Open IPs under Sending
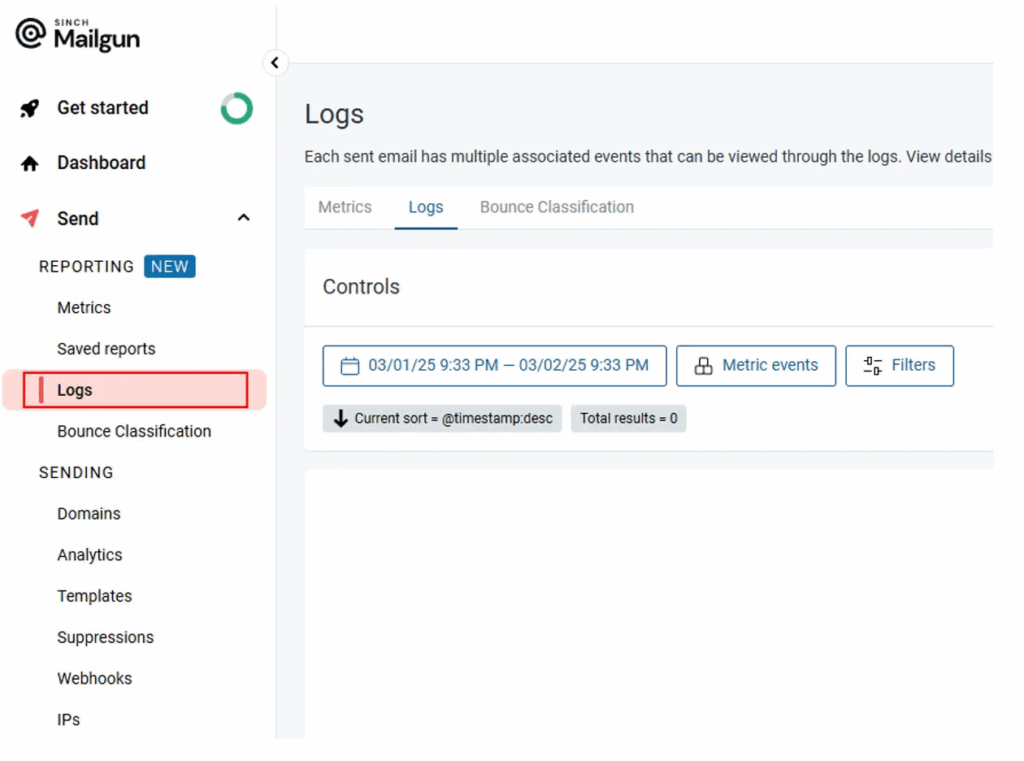This screenshot has width=1024, height=761. coord(68,719)
